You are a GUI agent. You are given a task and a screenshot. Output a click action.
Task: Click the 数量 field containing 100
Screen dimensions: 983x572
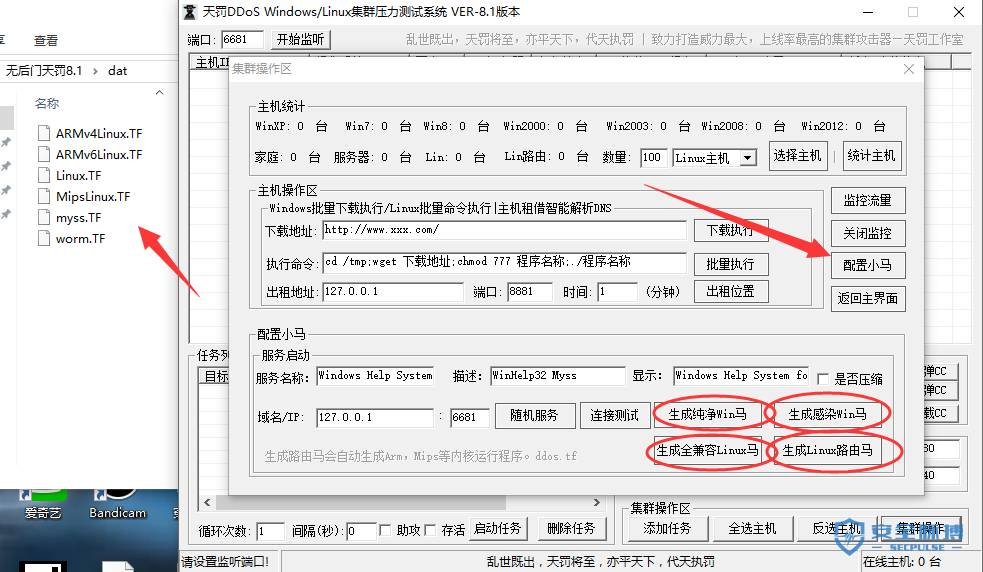coord(654,157)
